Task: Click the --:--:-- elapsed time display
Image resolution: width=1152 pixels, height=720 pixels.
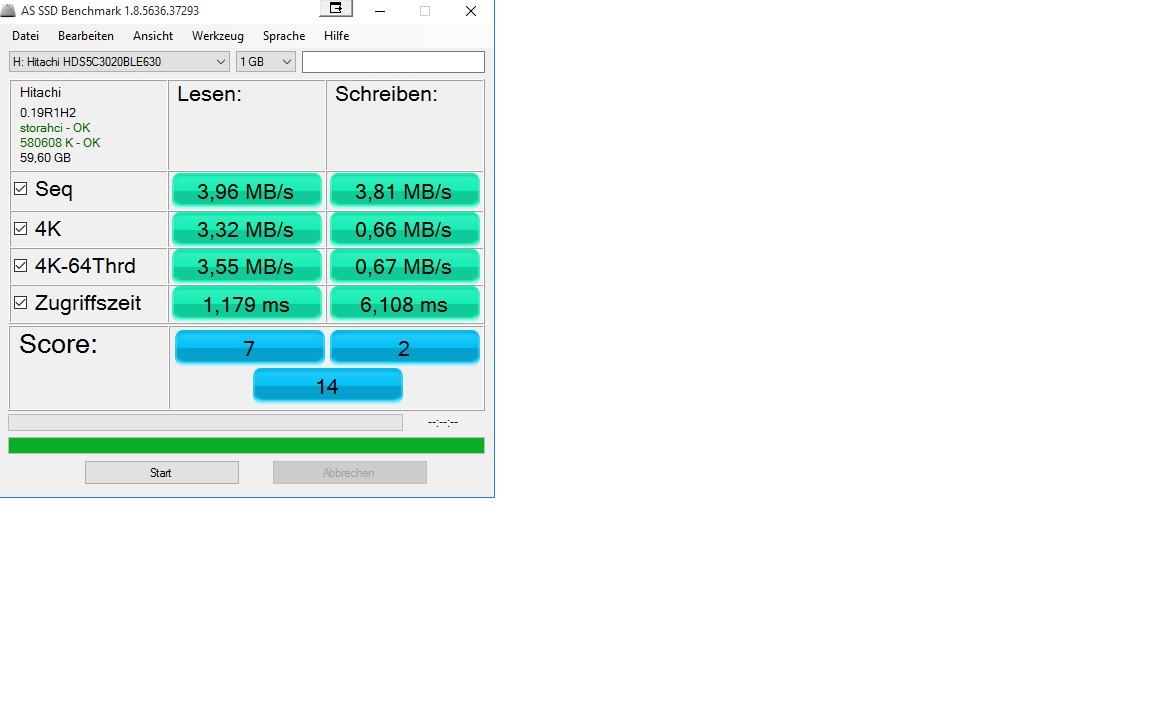Action: point(443,422)
